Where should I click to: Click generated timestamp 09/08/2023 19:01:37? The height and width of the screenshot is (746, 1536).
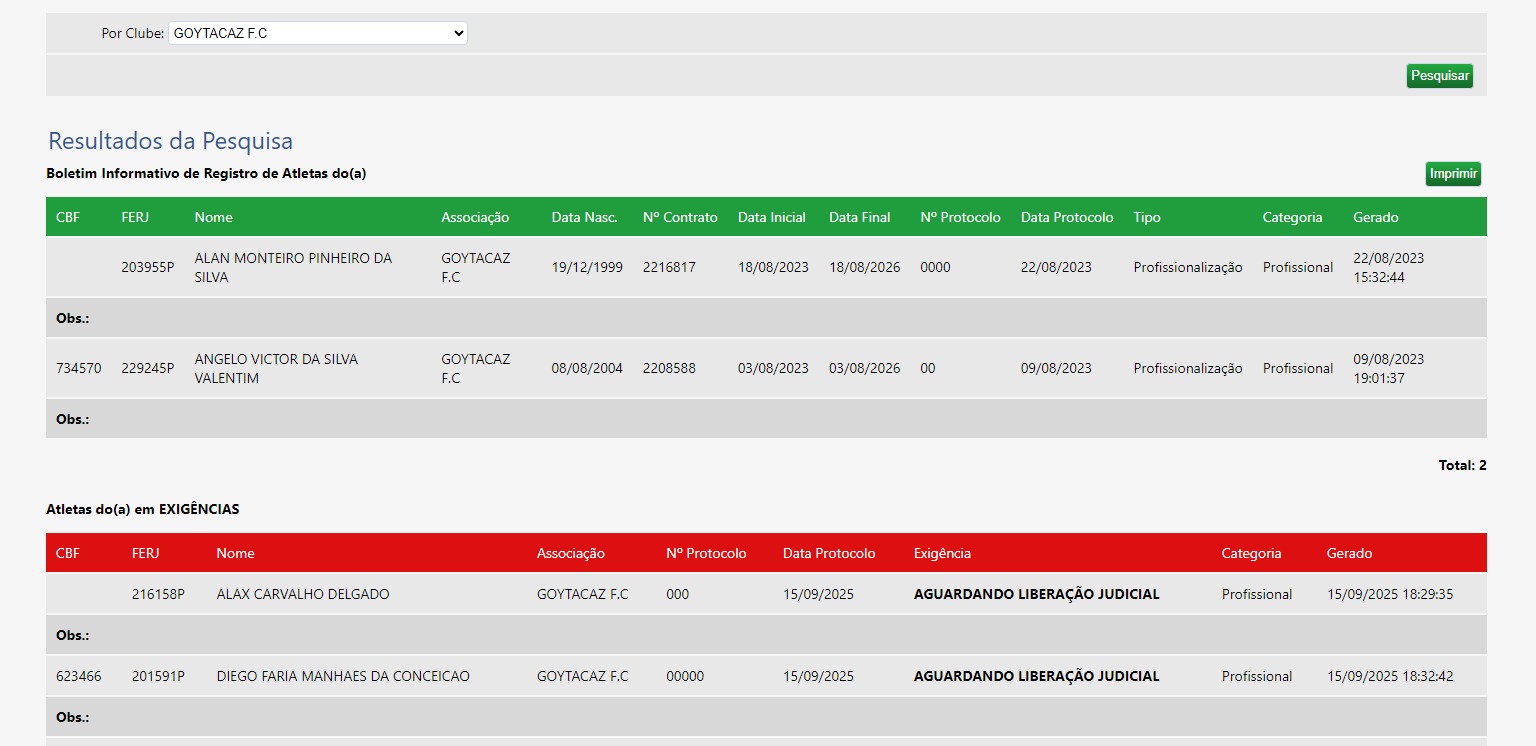point(1389,368)
